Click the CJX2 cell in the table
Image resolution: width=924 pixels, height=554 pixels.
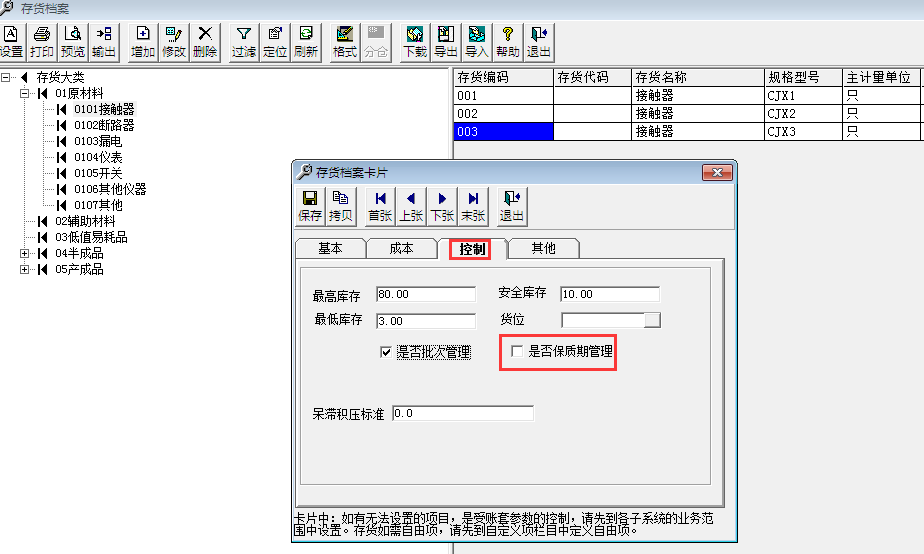(803, 113)
